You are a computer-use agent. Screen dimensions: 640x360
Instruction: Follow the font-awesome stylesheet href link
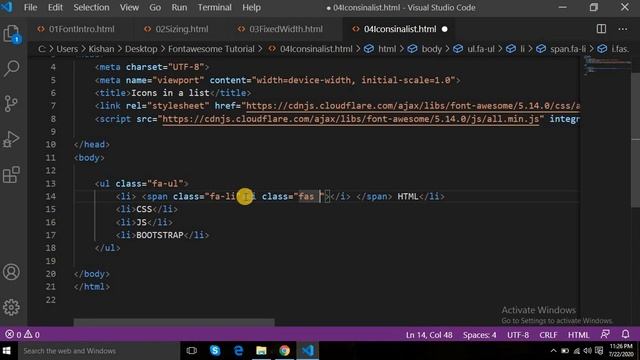pos(412,106)
